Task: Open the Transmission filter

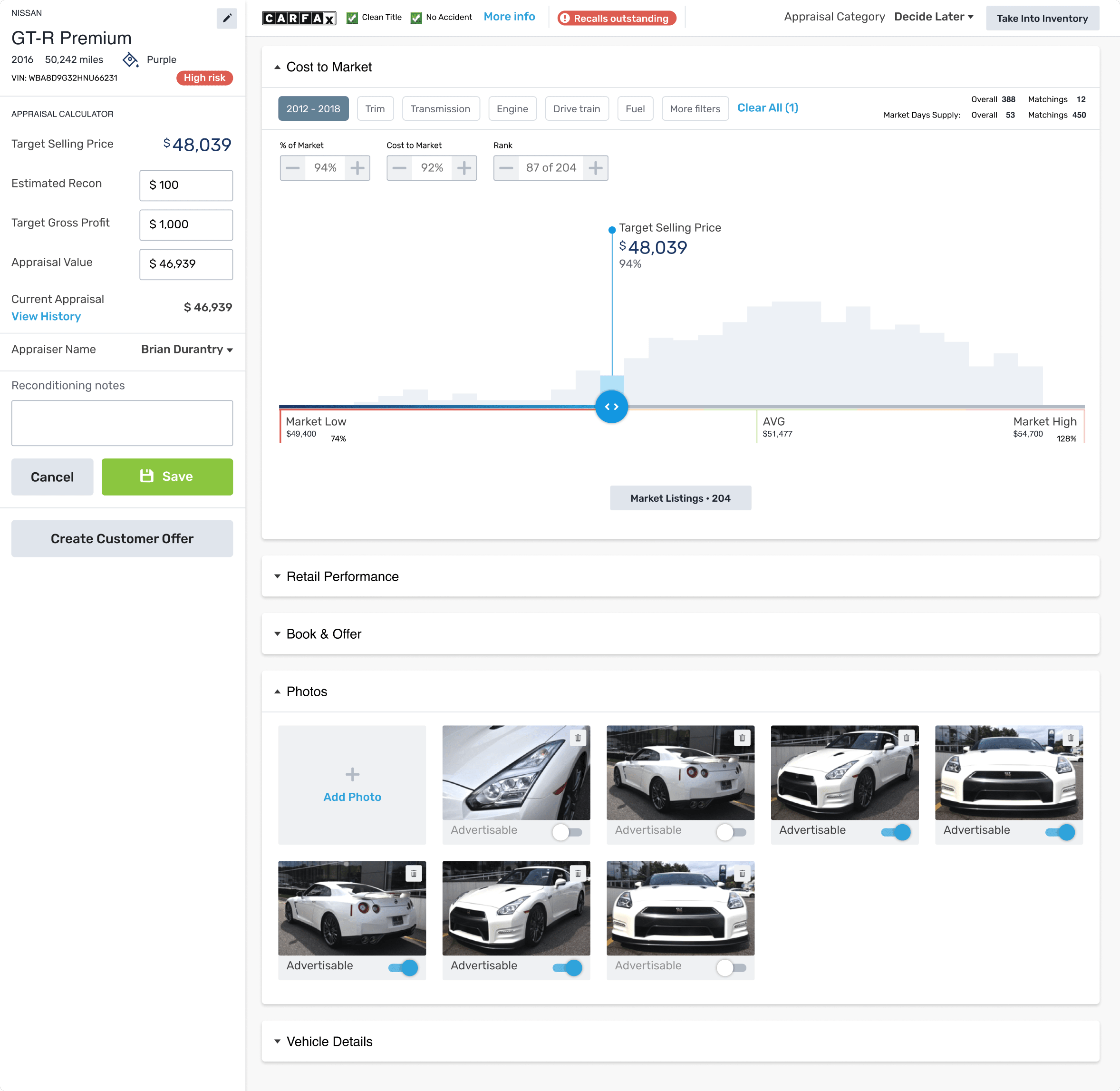Action: pyautogui.click(x=440, y=109)
